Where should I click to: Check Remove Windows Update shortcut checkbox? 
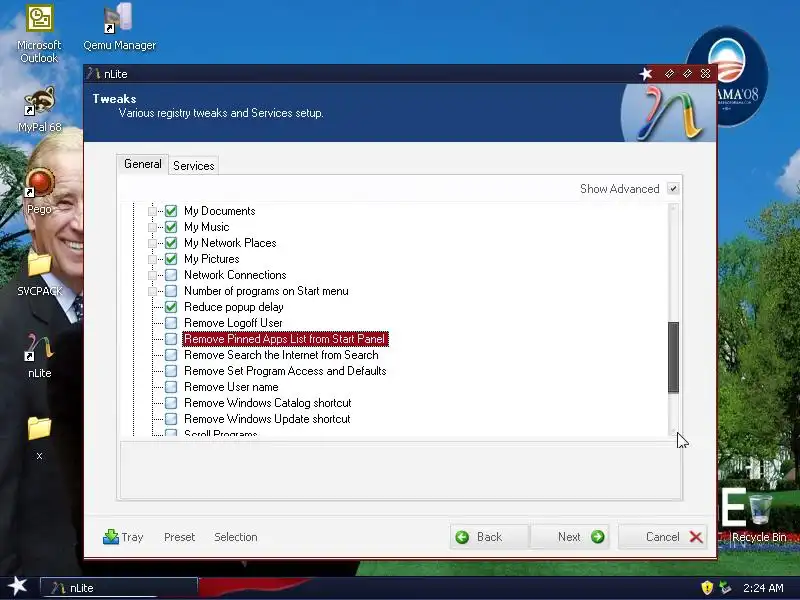pos(171,419)
